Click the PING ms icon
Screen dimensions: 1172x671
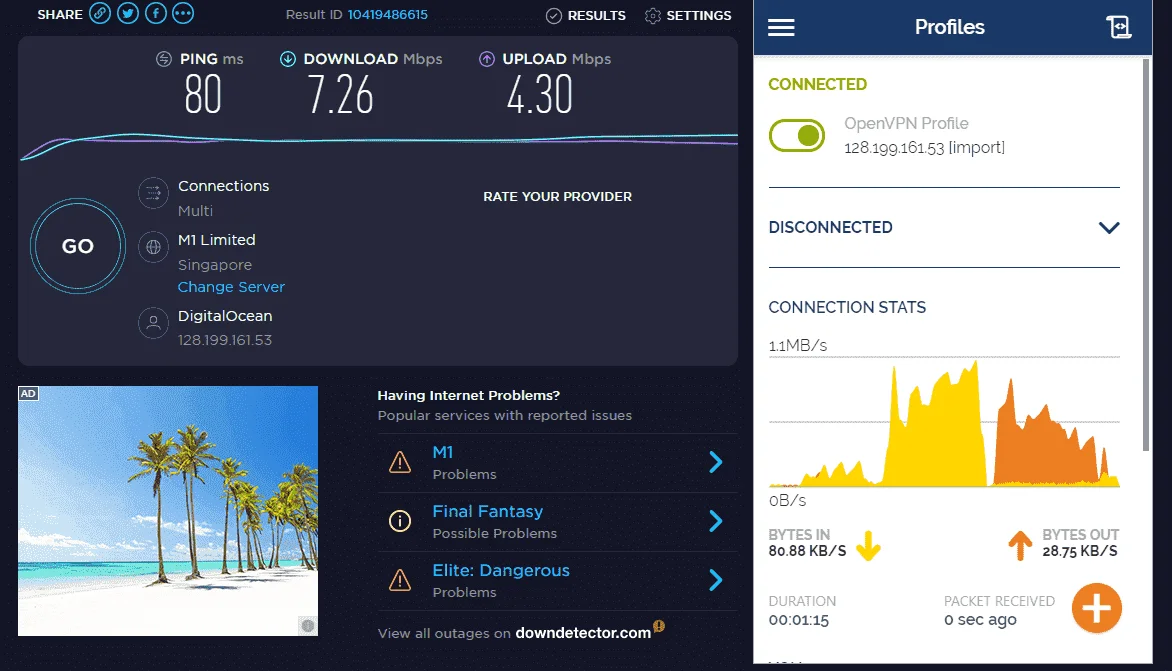point(164,59)
